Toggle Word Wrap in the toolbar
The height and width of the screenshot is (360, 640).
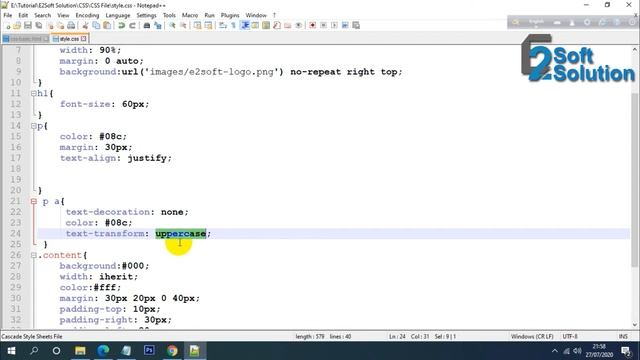(x=222, y=25)
